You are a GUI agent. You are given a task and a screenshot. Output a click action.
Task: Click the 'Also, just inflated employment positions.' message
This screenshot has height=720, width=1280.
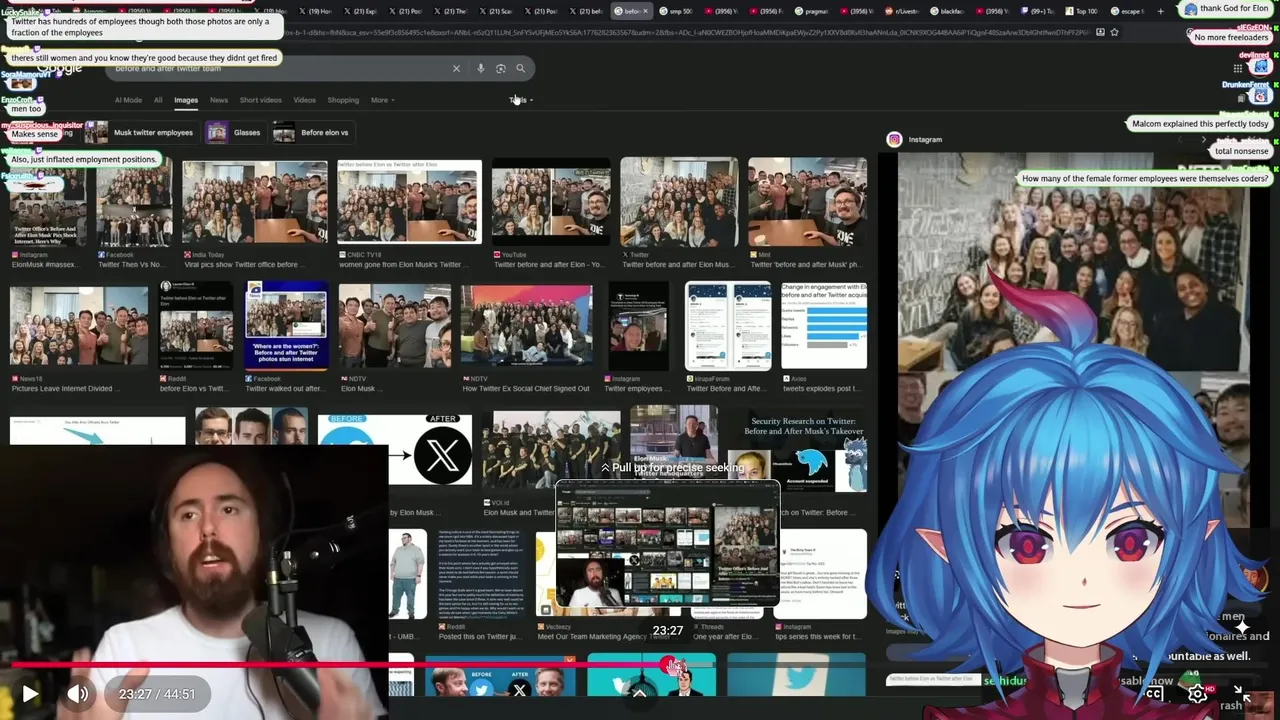coord(84,159)
